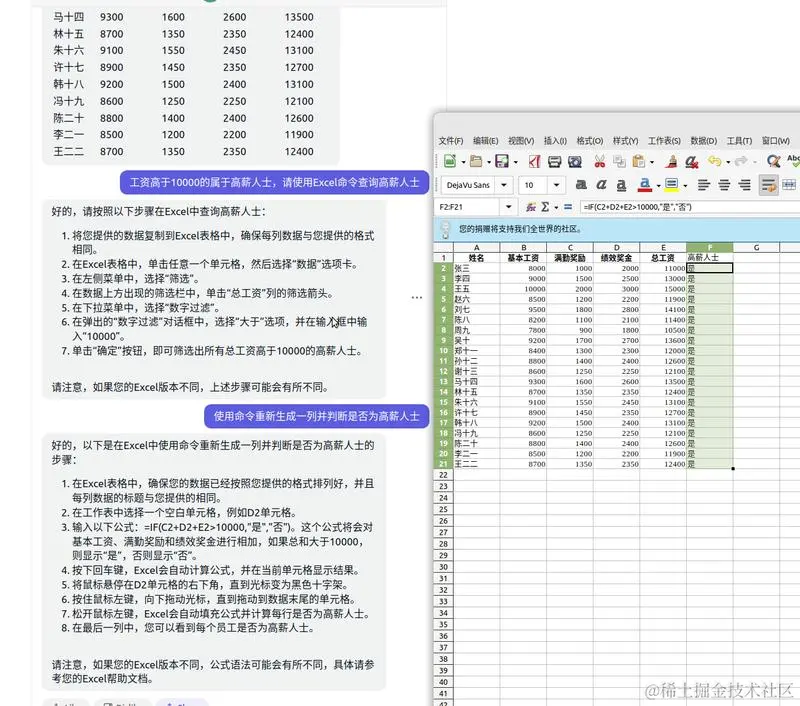Click the Sum sigma icon
This screenshot has width=800, height=706.
click(x=545, y=207)
